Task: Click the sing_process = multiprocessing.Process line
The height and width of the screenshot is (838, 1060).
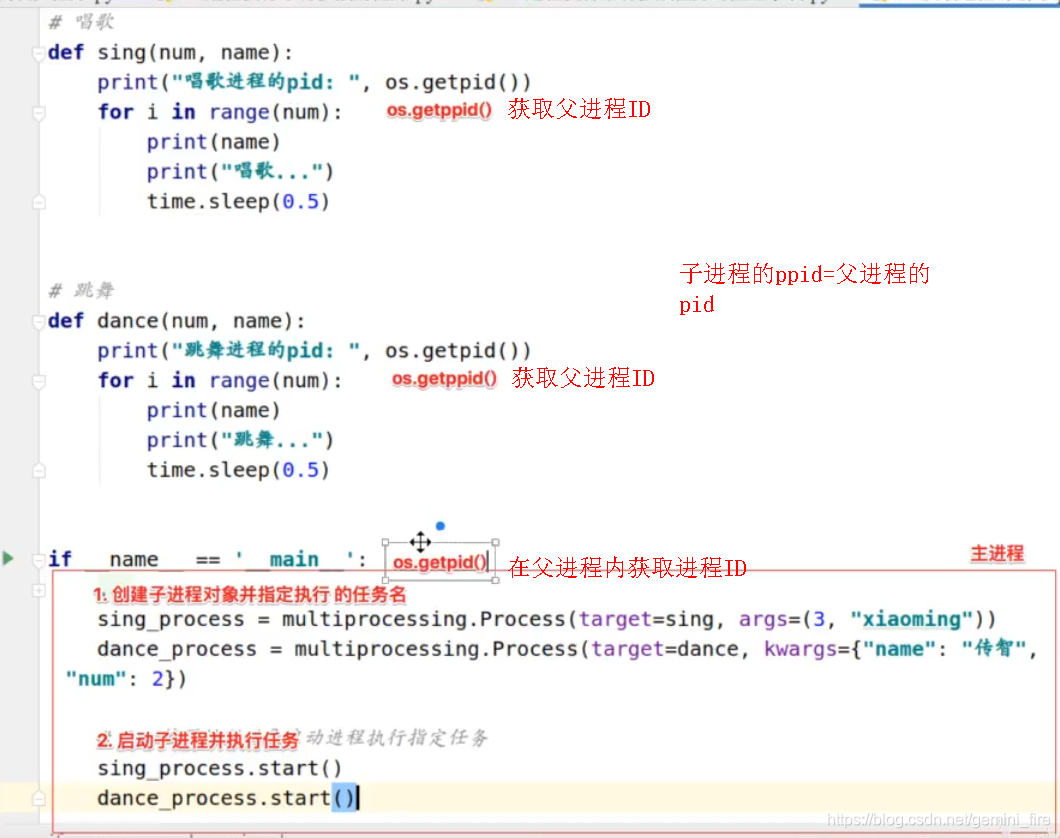Action: click(546, 619)
